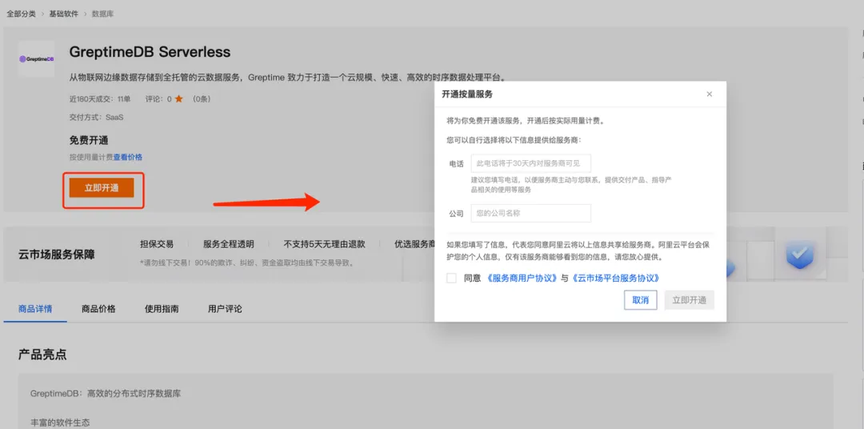This screenshot has height=429, width=864.
Task: Click the 取消 cancel button
Action: point(640,300)
